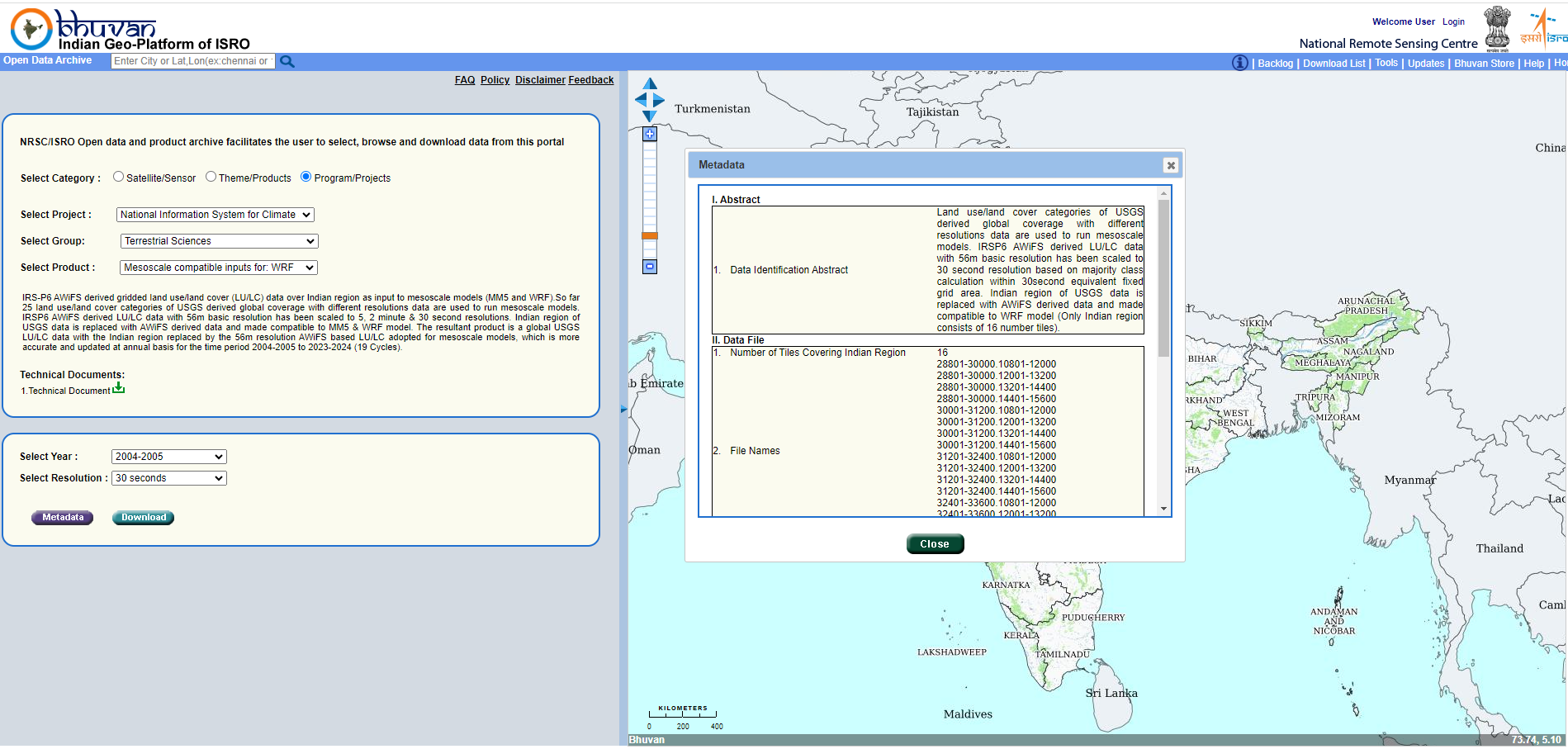Select the Satellite/Sensor category radio
The height and width of the screenshot is (749, 1568).
(x=119, y=177)
